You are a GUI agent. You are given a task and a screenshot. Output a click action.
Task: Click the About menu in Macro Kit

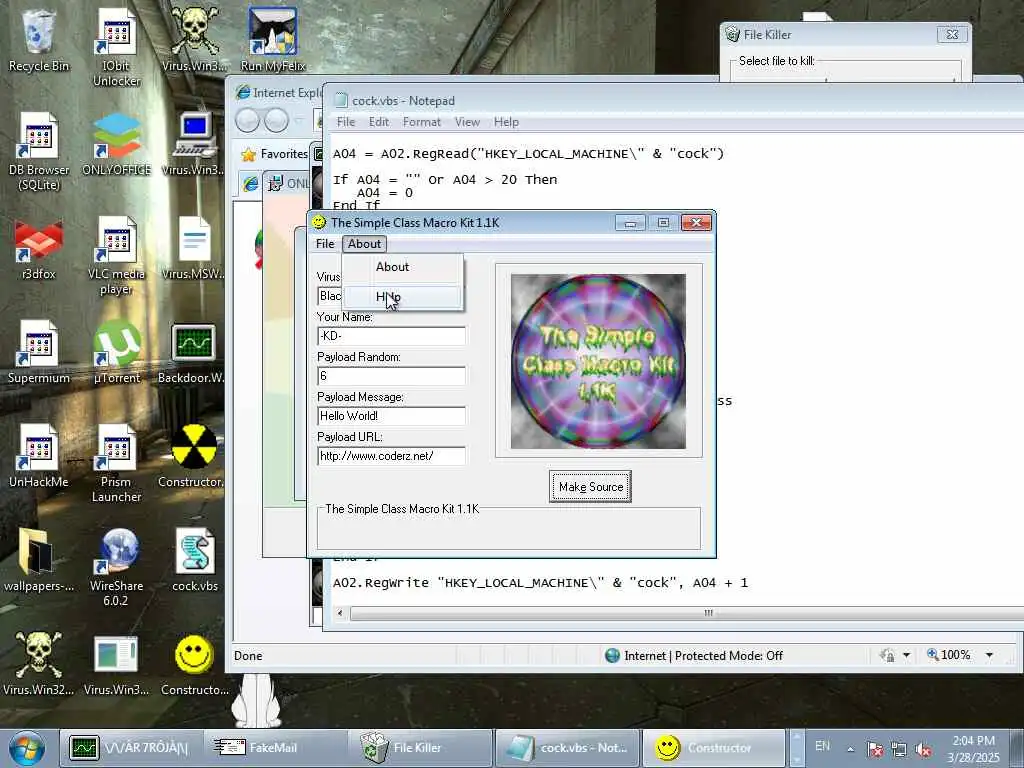[364, 244]
